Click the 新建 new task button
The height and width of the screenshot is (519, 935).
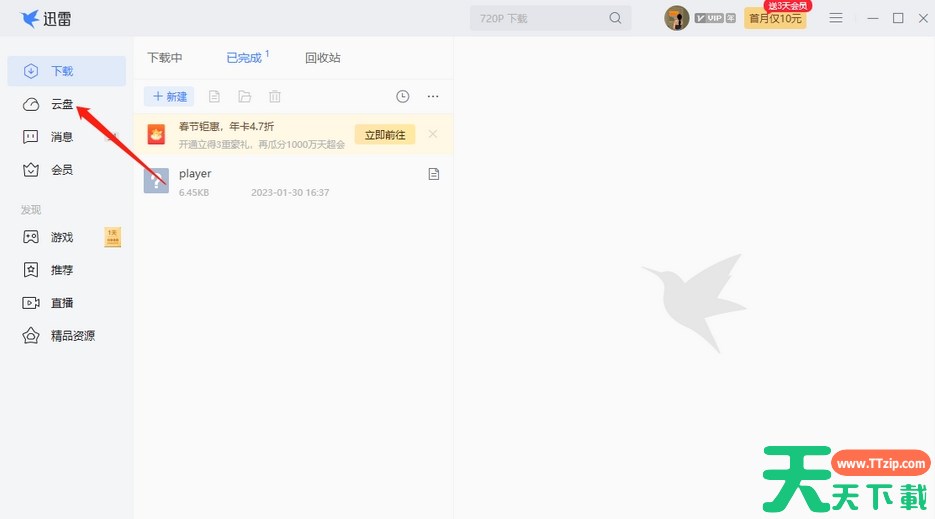coord(170,97)
